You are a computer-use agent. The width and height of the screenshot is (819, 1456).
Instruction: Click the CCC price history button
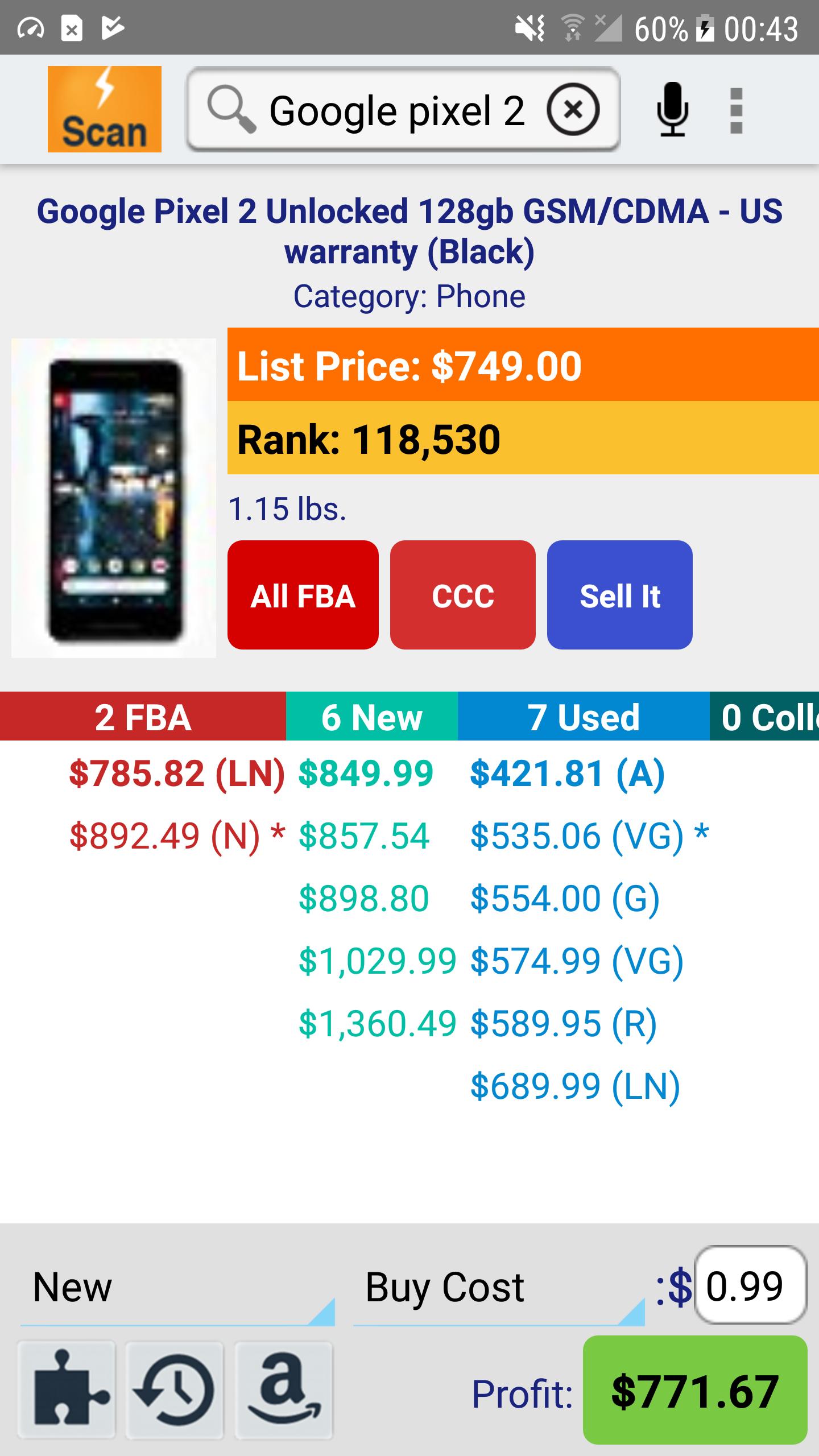click(463, 595)
